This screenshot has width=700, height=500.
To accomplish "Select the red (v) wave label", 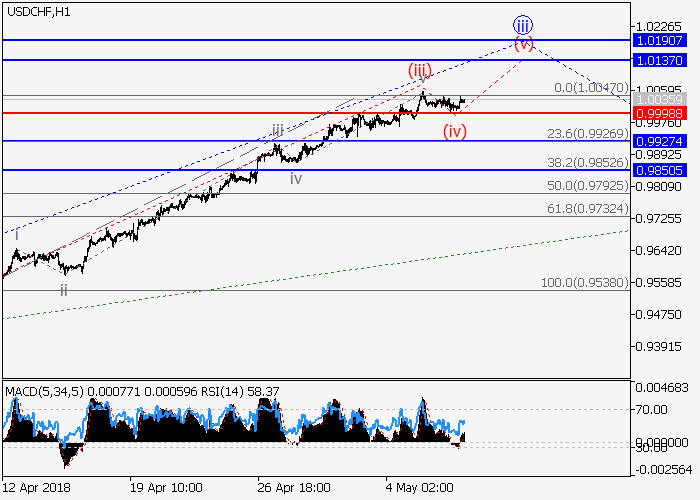I will pyautogui.click(x=524, y=44).
